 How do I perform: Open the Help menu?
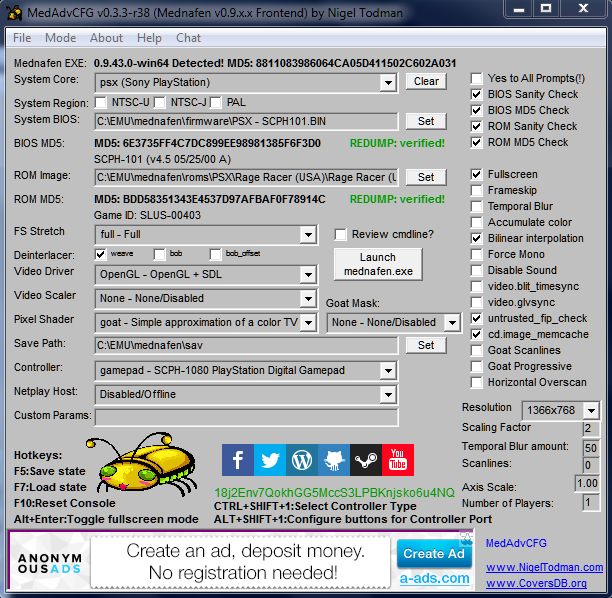click(149, 38)
